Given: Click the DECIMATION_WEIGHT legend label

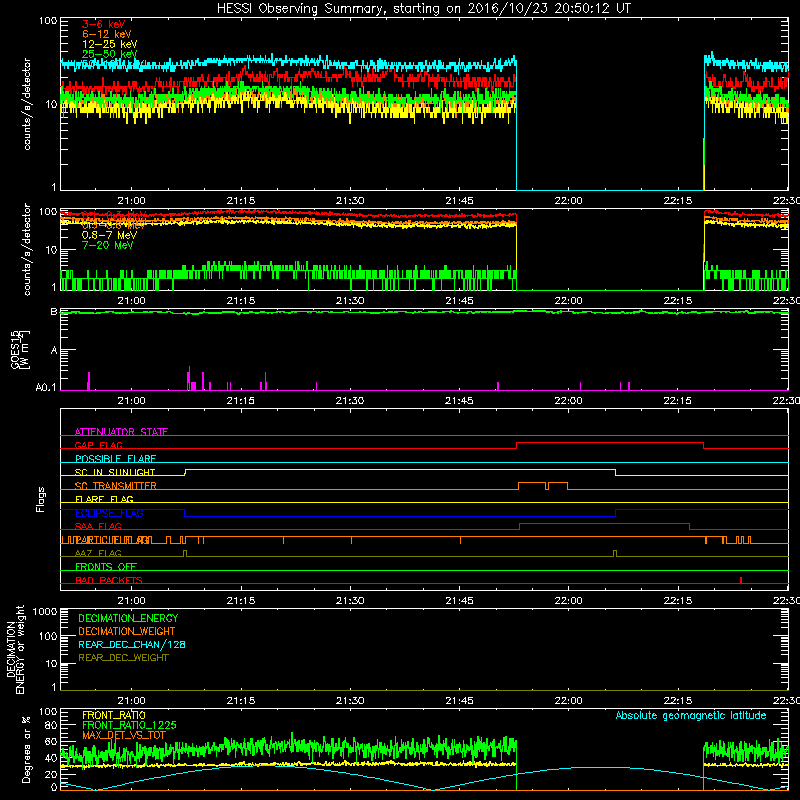Looking at the screenshot, I should click(127, 631).
